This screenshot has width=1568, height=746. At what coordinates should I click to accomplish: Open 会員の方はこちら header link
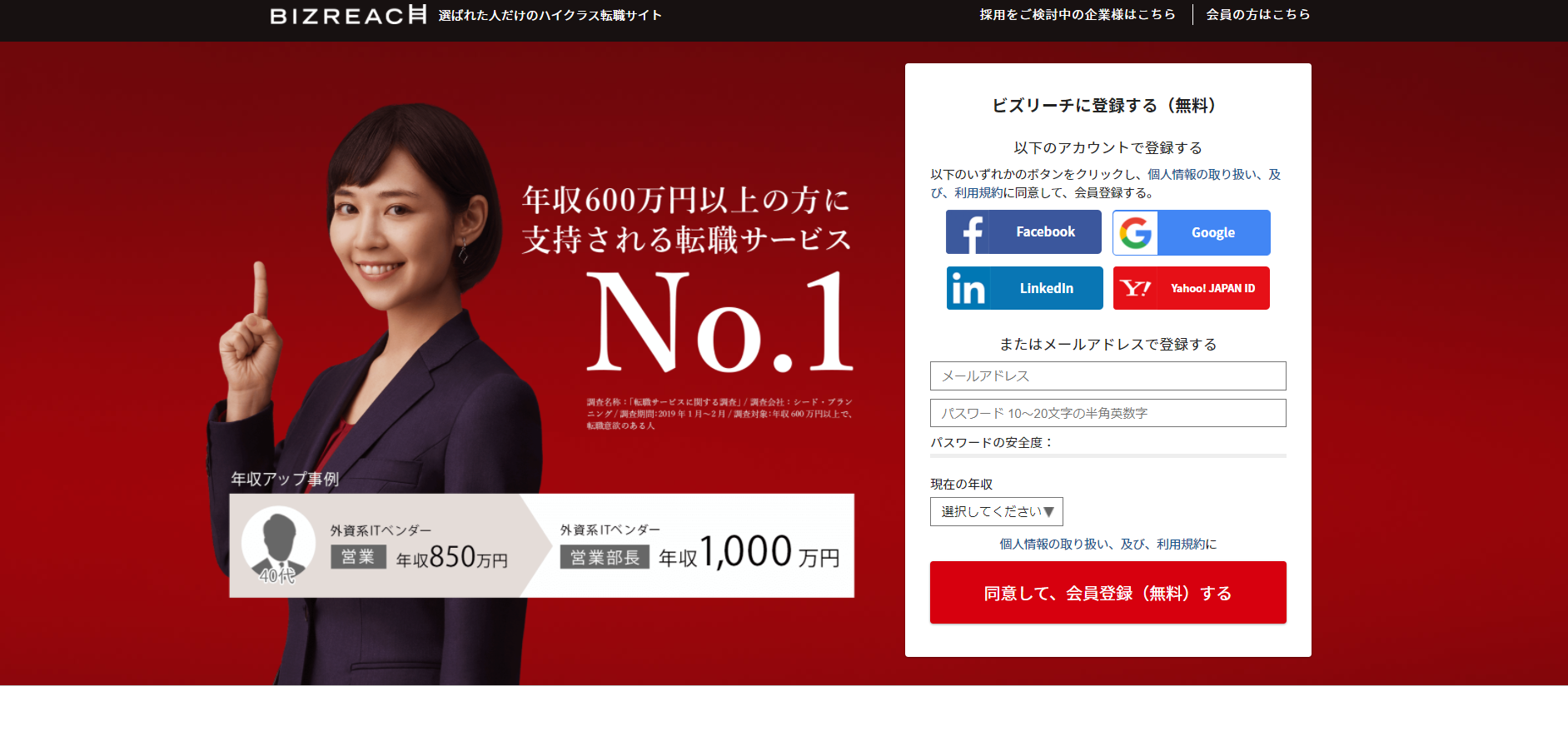click(x=1258, y=14)
